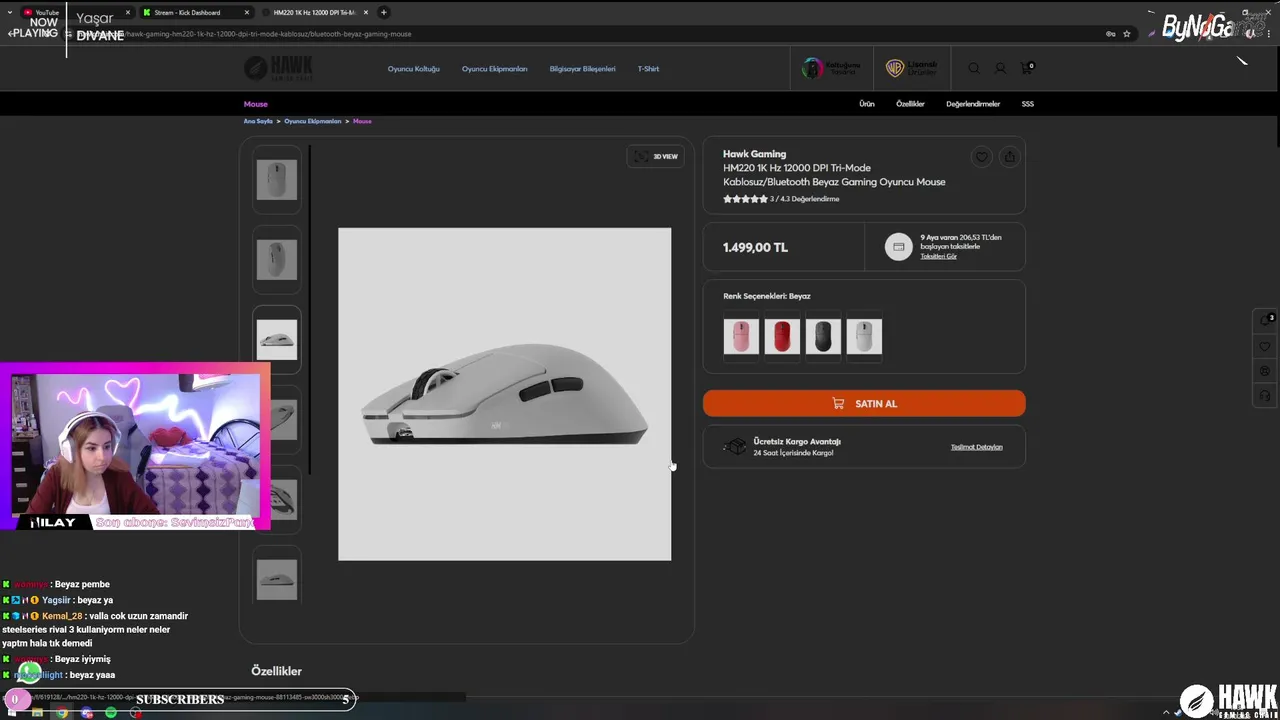Open Koltuğunu Tasarla banner link
The image size is (1280, 720).
[832, 68]
